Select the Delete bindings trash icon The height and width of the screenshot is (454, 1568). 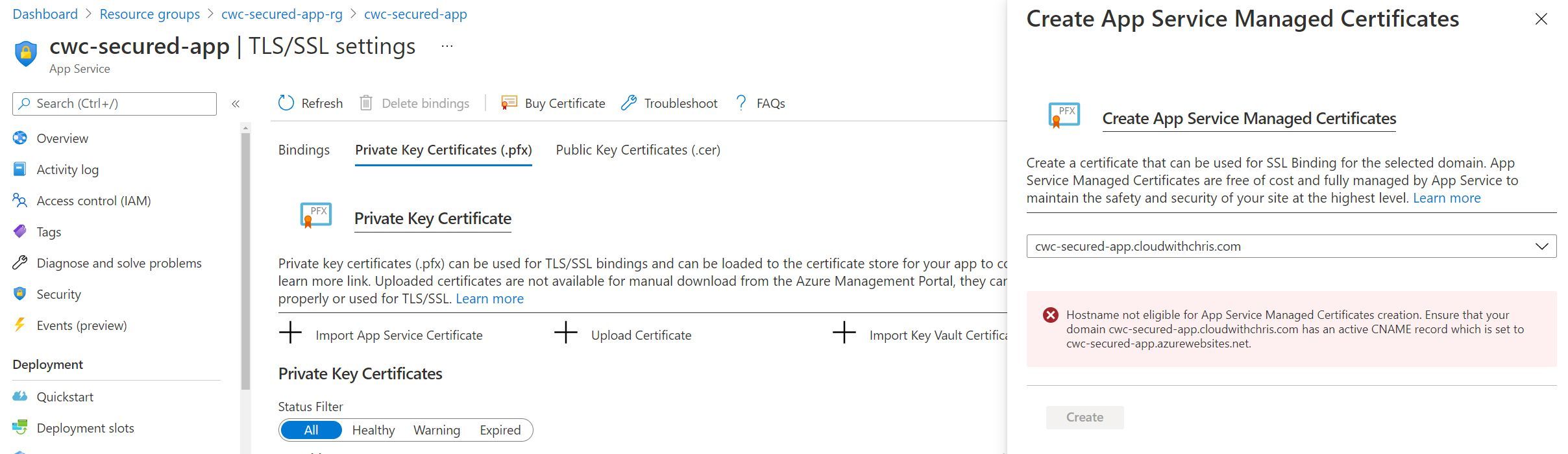367,103
